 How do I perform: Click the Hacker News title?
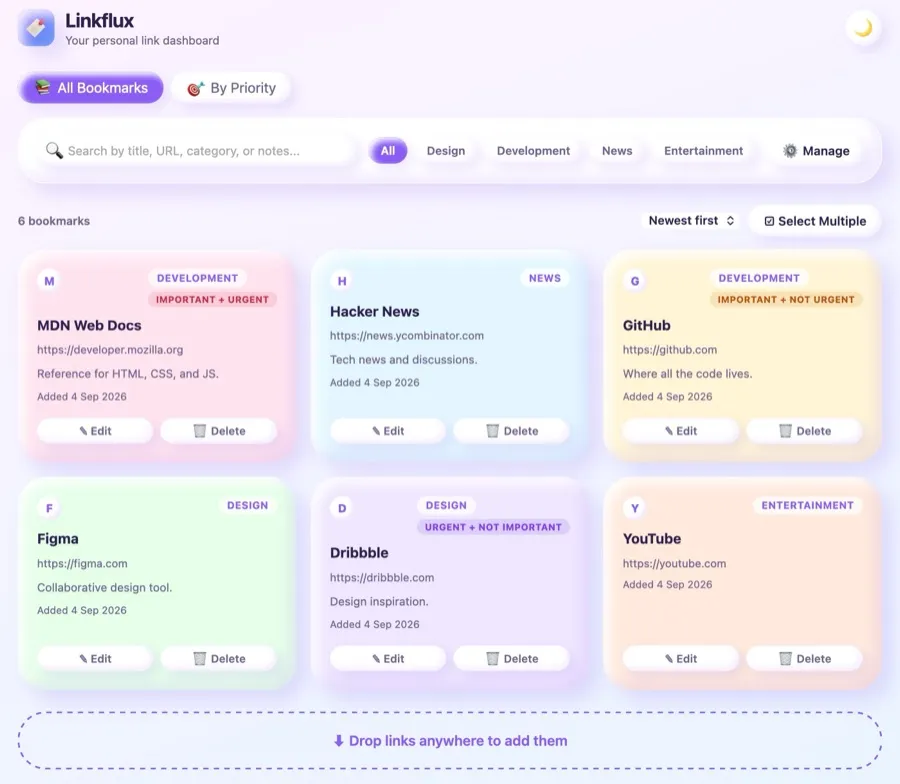tap(375, 312)
